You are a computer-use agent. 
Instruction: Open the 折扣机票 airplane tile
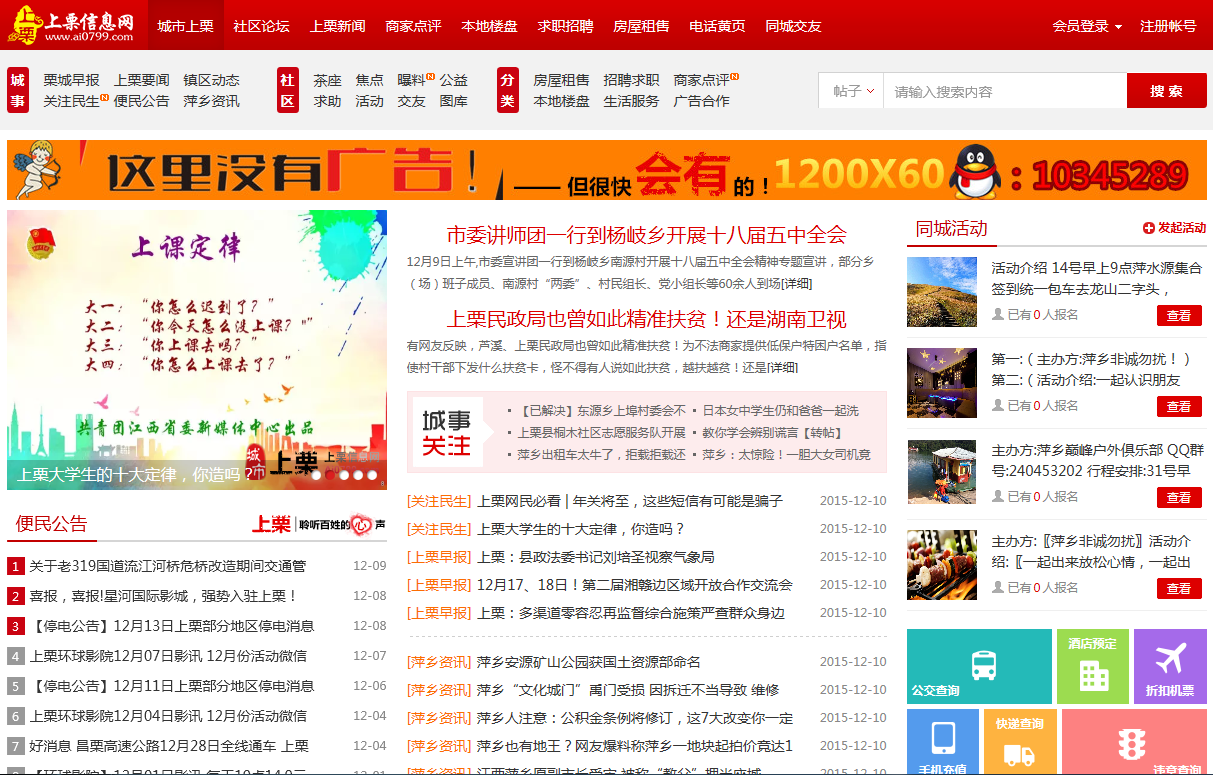[x=1170, y=666]
